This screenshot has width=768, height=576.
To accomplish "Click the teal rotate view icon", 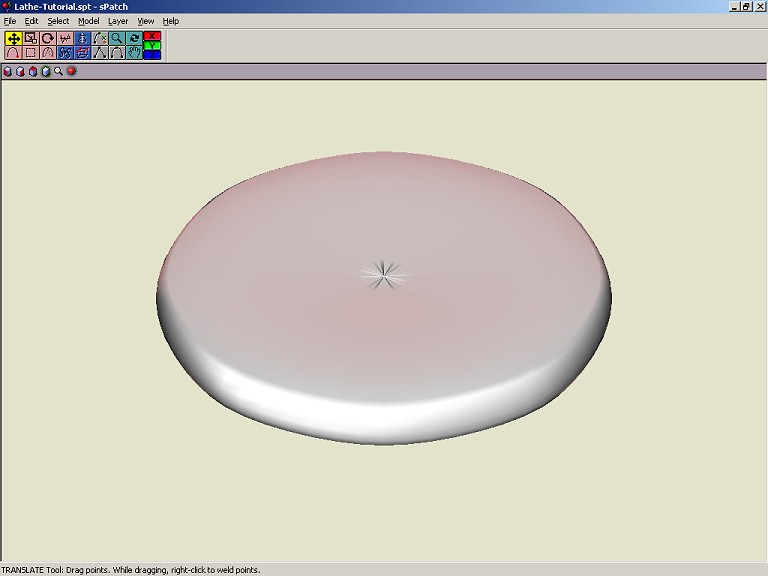I will (x=134, y=38).
